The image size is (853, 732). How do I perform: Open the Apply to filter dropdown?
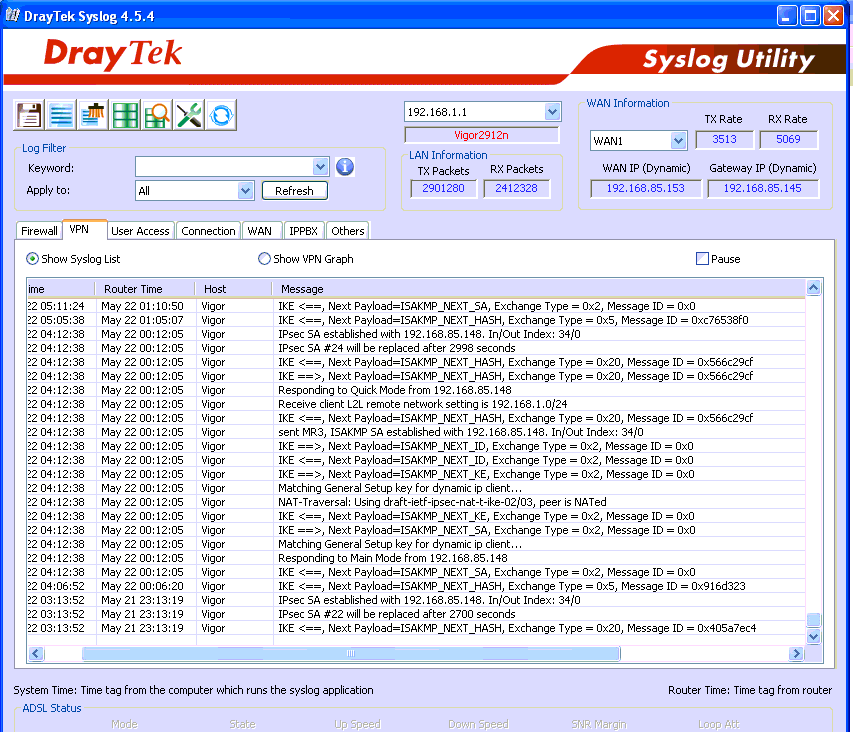tap(248, 190)
